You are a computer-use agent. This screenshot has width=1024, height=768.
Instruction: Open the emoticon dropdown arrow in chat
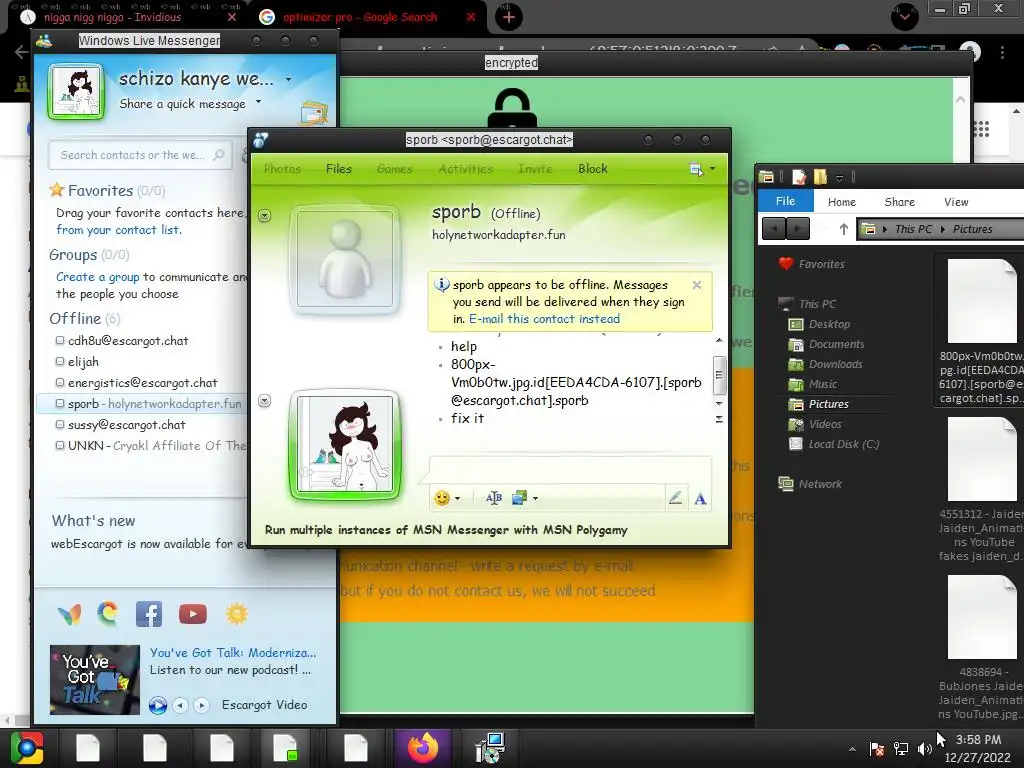pos(458,499)
